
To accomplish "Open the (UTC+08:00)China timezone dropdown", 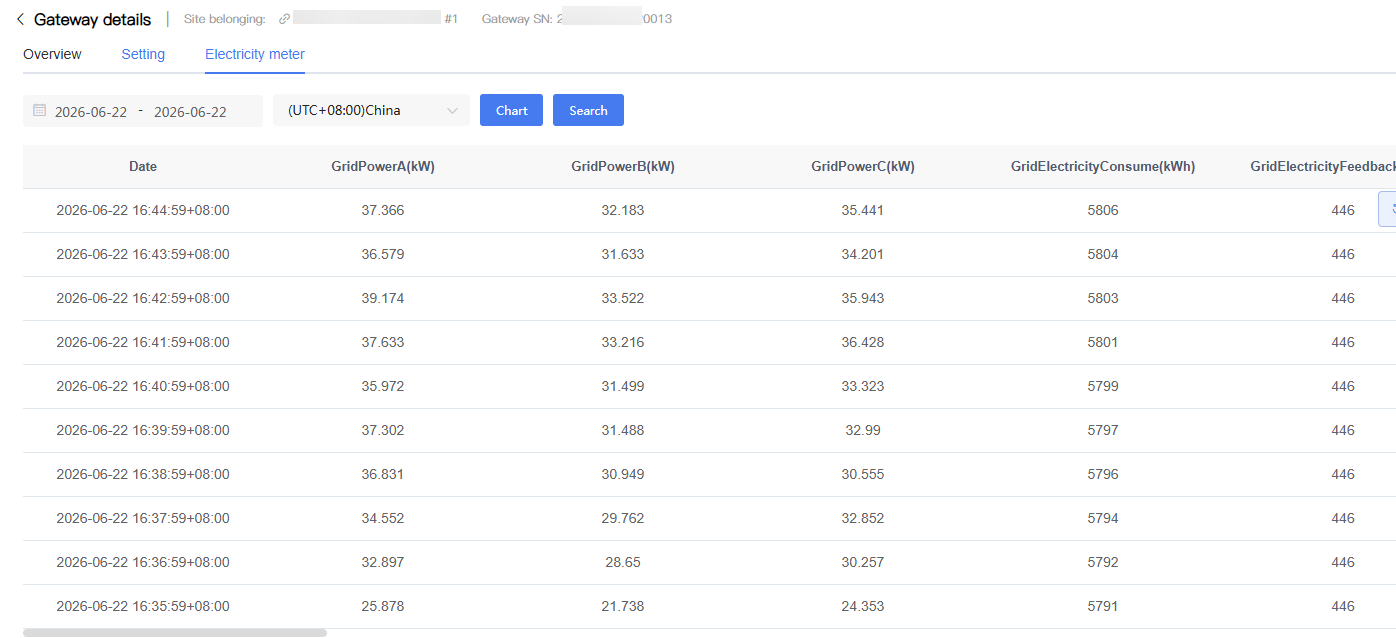I will tap(371, 110).
